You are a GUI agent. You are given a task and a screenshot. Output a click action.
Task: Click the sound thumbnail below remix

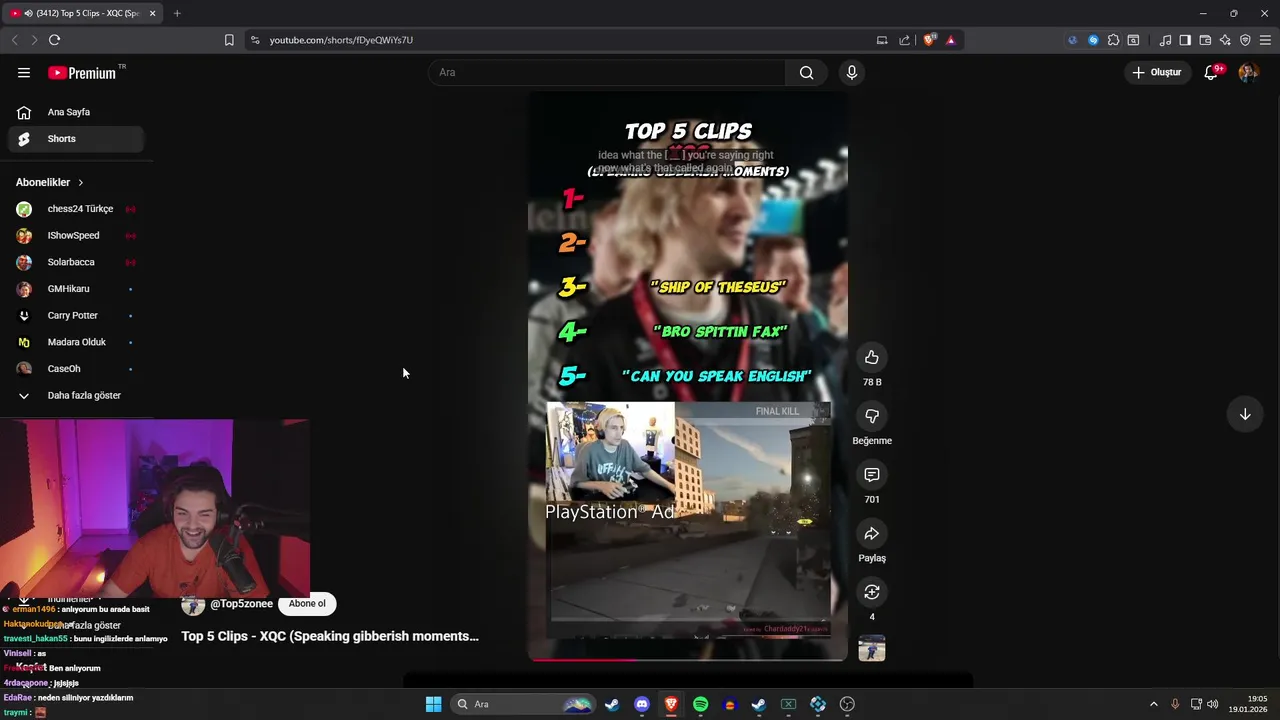pyautogui.click(x=872, y=649)
